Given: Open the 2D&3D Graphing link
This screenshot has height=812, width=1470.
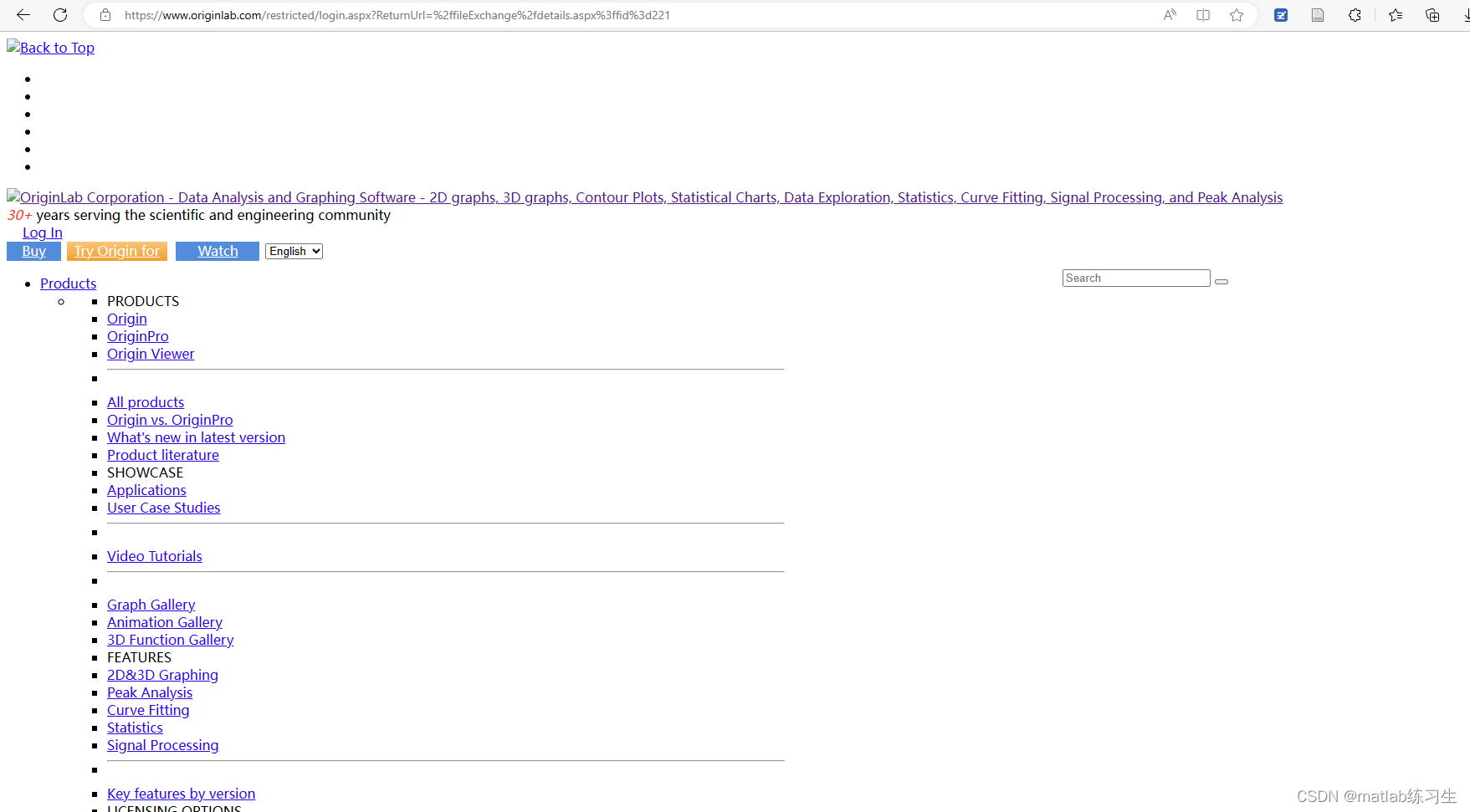Looking at the screenshot, I should coord(162,675).
